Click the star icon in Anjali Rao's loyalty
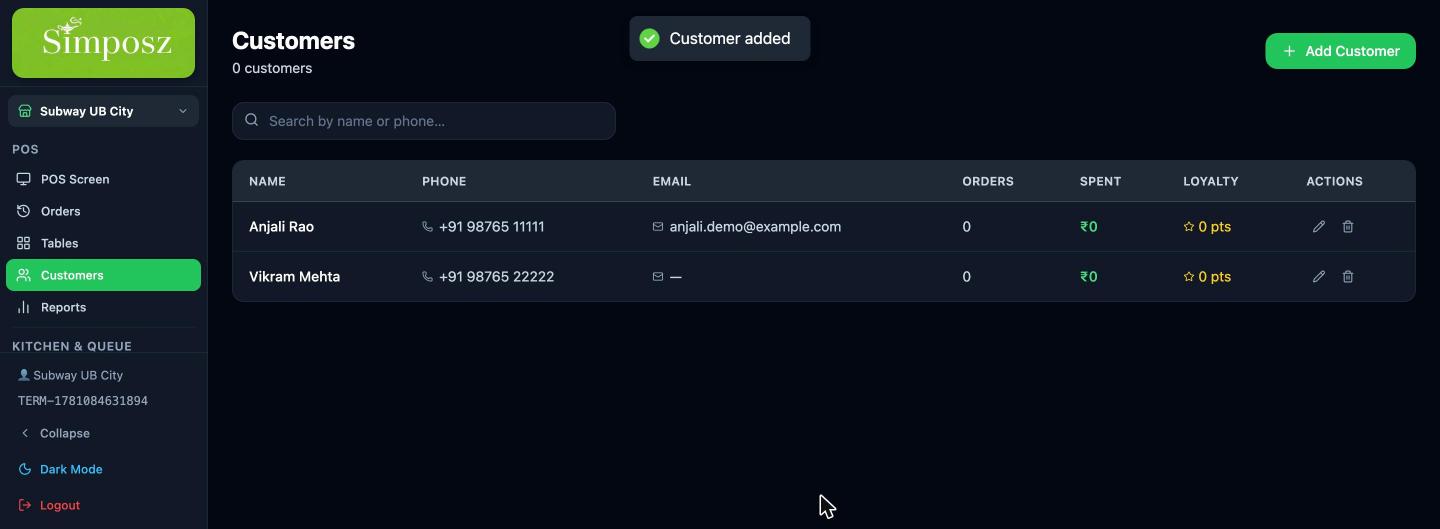1440x529 pixels. pyautogui.click(x=1189, y=227)
